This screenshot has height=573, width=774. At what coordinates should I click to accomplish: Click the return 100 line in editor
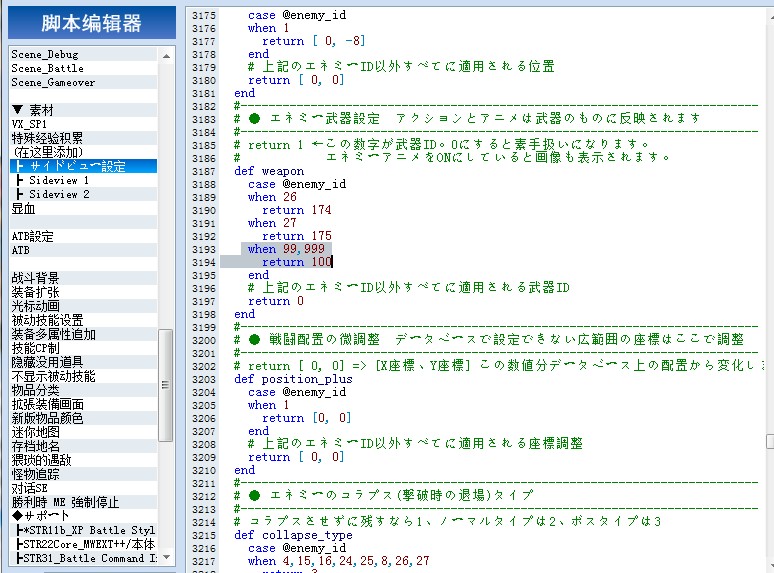point(297,262)
